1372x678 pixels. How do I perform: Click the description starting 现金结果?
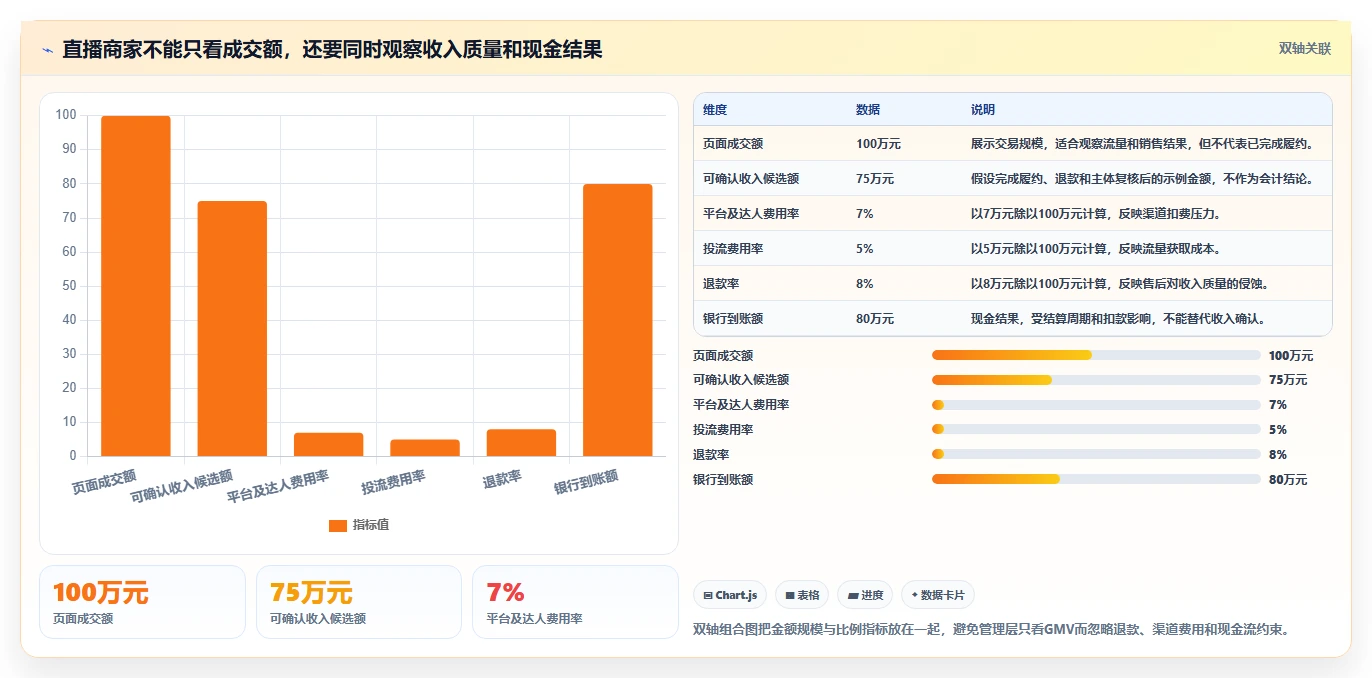pyautogui.click(x=1119, y=319)
